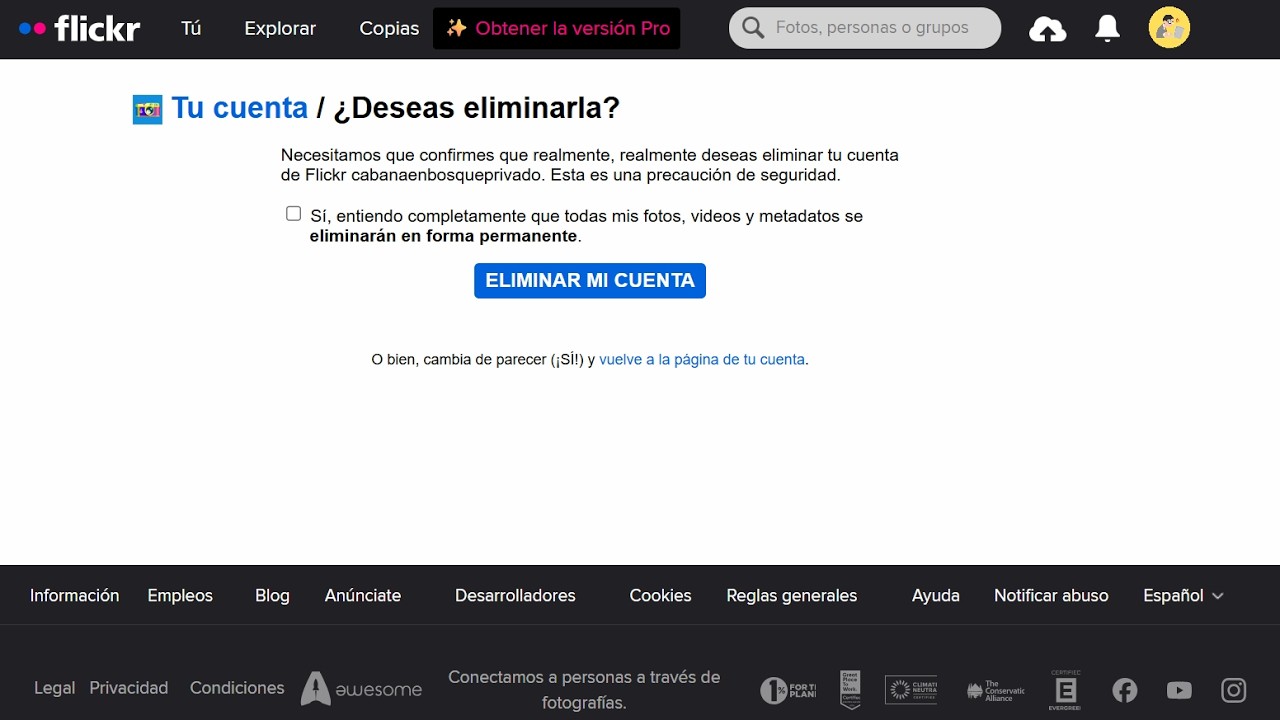This screenshot has width=1280, height=720.
Task: Open the YouTube icon in footer
Action: (x=1179, y=690)
